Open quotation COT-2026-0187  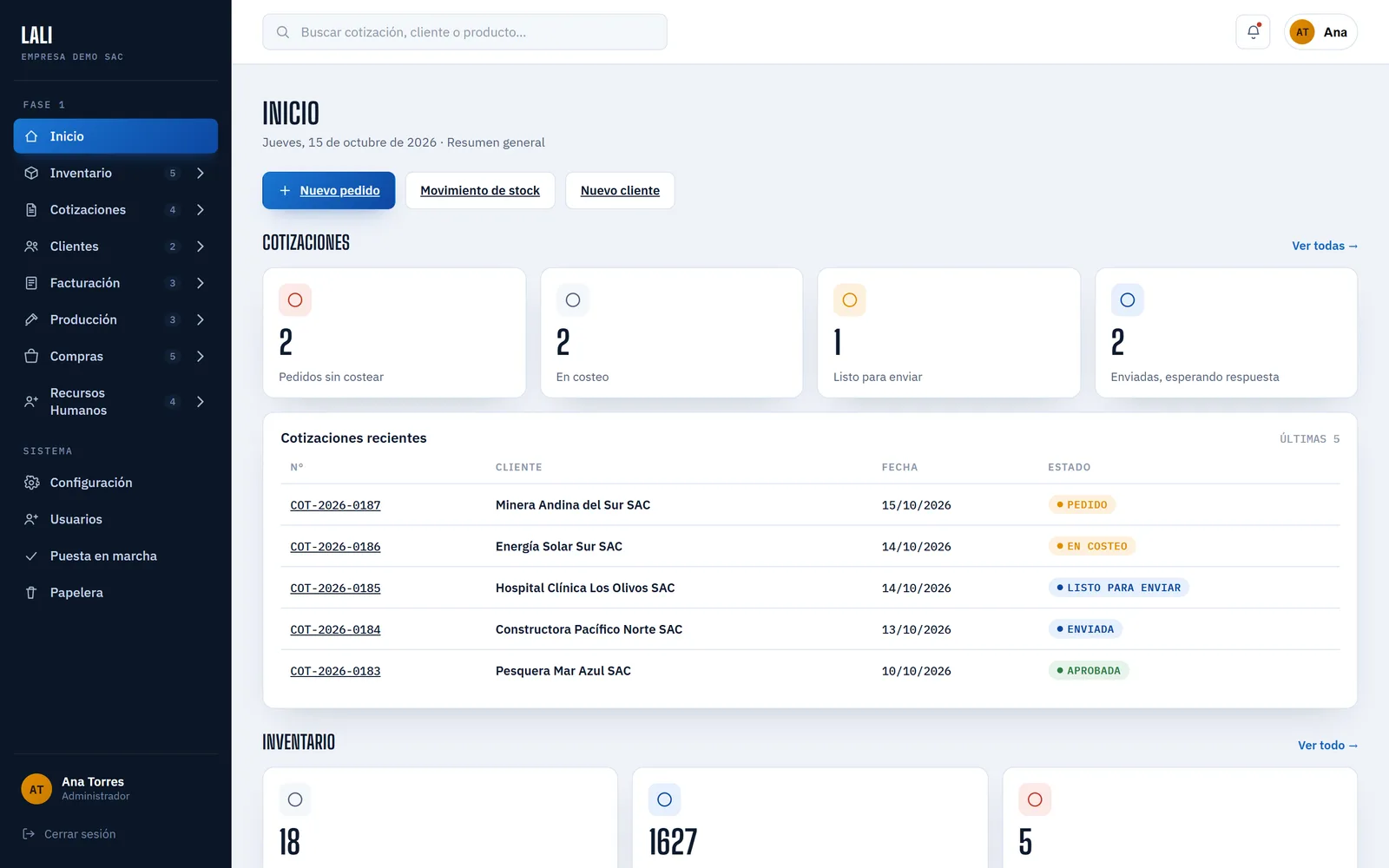tap(335, 505)
